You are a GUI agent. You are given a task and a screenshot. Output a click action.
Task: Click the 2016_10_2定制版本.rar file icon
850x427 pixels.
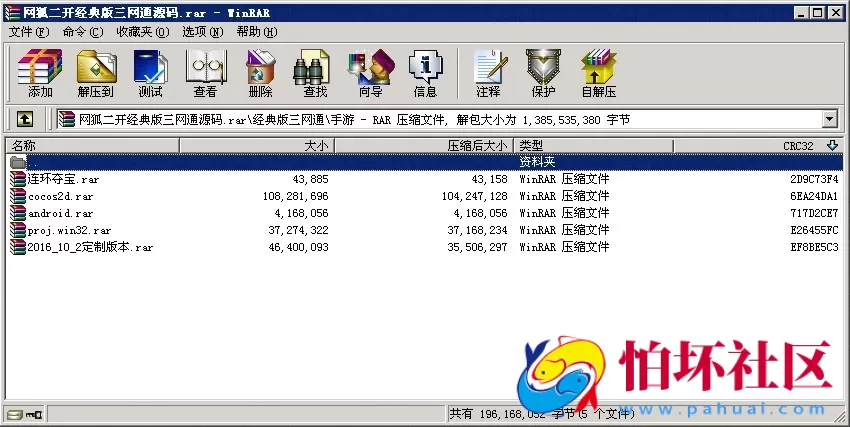(x=18, y=247)
